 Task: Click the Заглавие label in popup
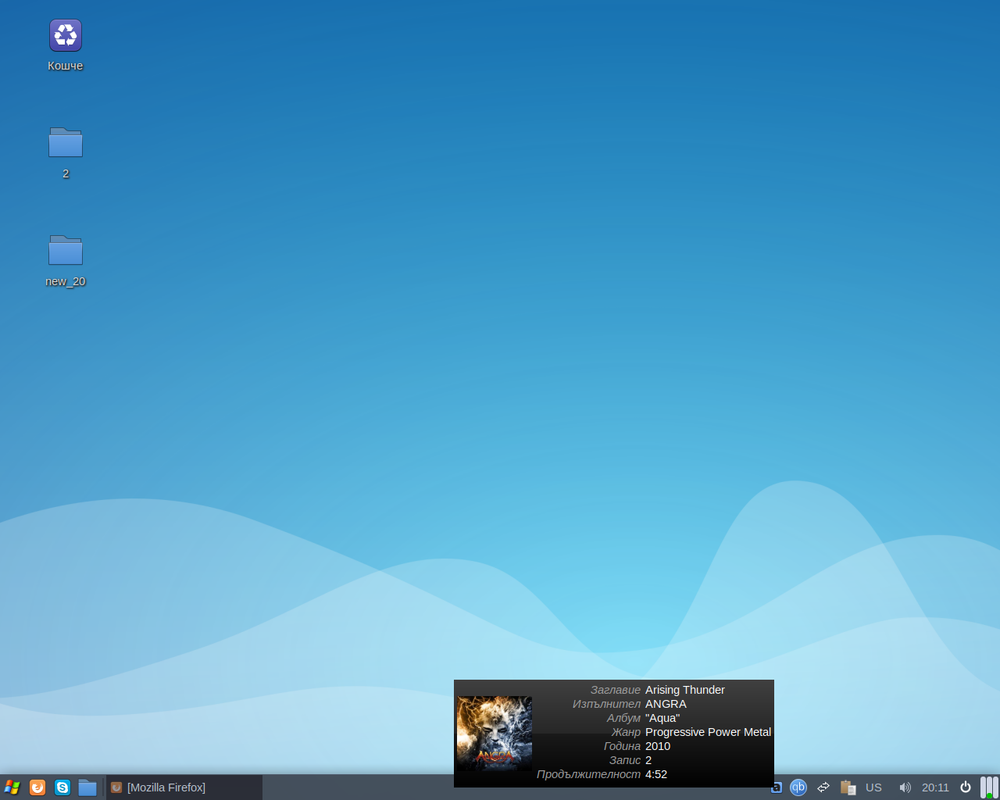615,690
